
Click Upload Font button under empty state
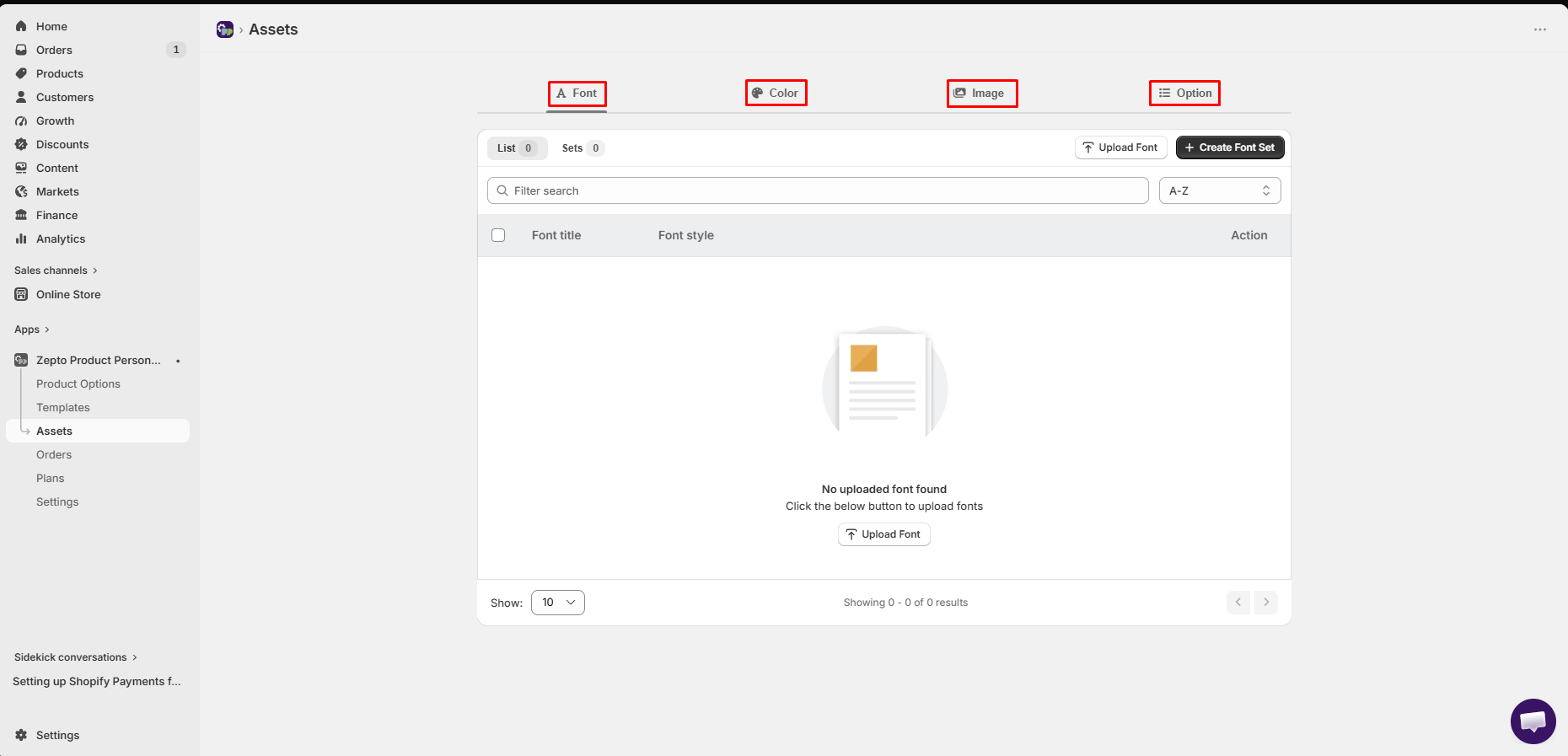[x=884, y=534]
